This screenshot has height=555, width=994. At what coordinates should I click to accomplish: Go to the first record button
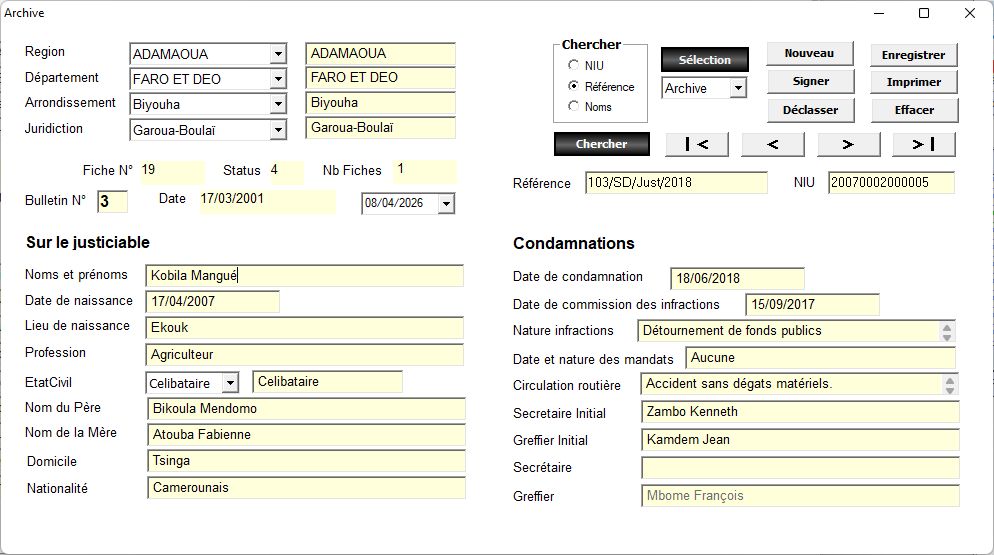697,144
